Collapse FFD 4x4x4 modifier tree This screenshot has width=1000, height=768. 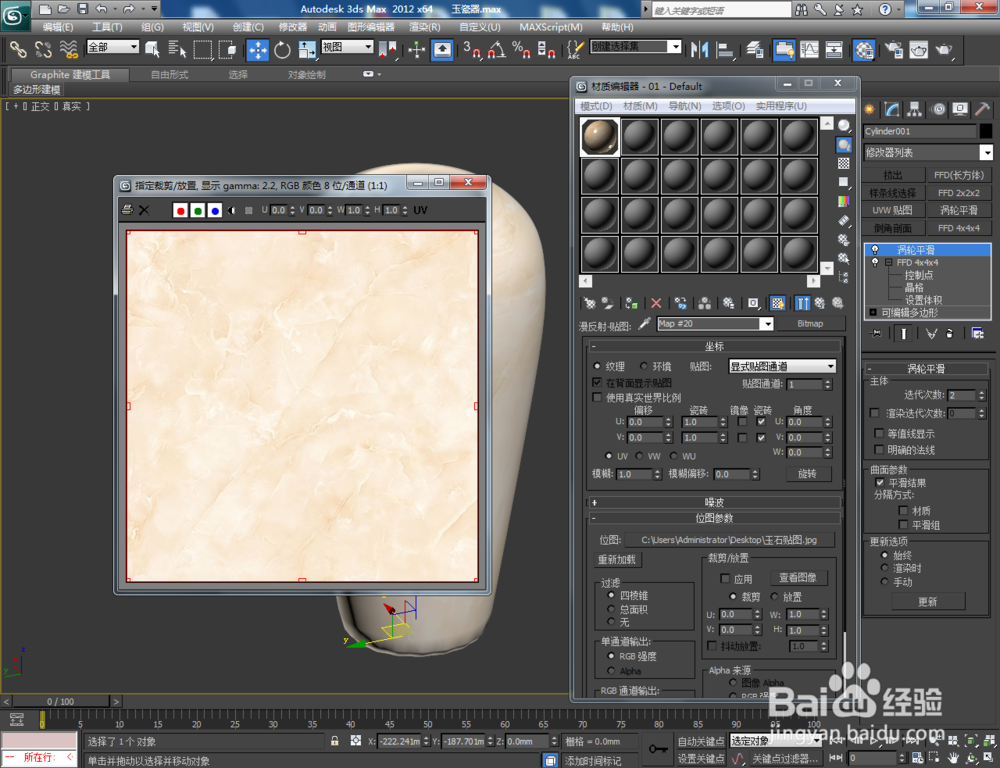(888, 262)
